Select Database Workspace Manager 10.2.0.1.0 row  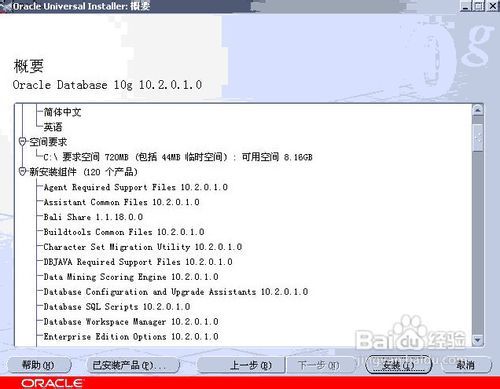point(131,321)
